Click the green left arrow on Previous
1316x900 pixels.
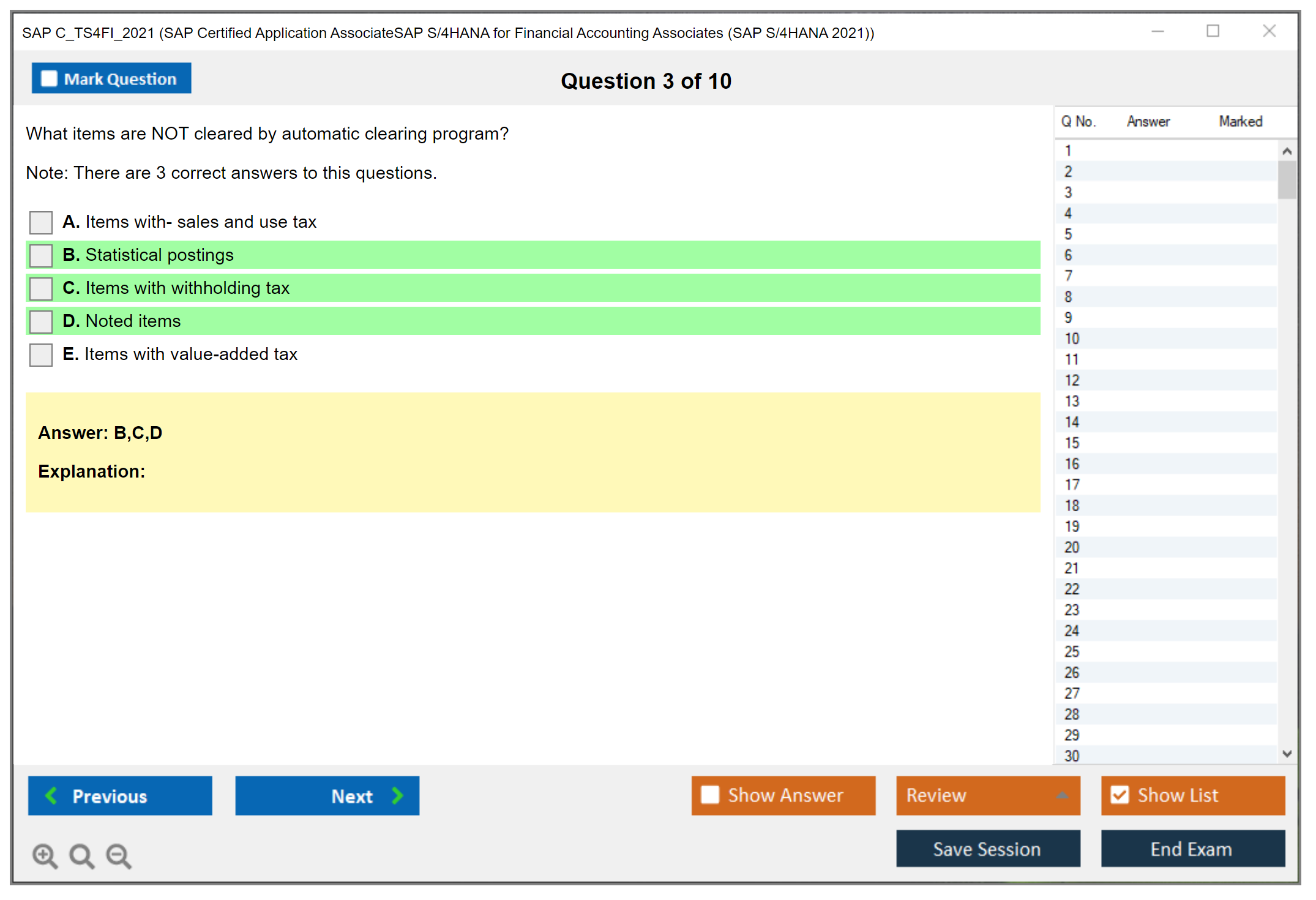coord(52,795)
